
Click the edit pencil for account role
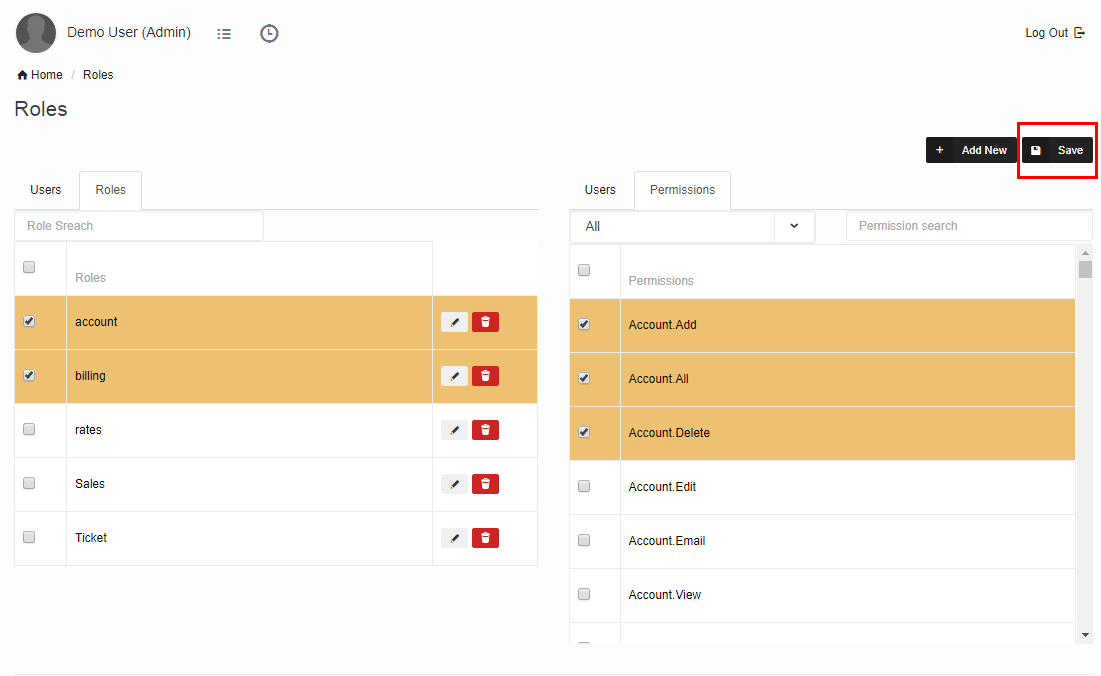(454, 322)
